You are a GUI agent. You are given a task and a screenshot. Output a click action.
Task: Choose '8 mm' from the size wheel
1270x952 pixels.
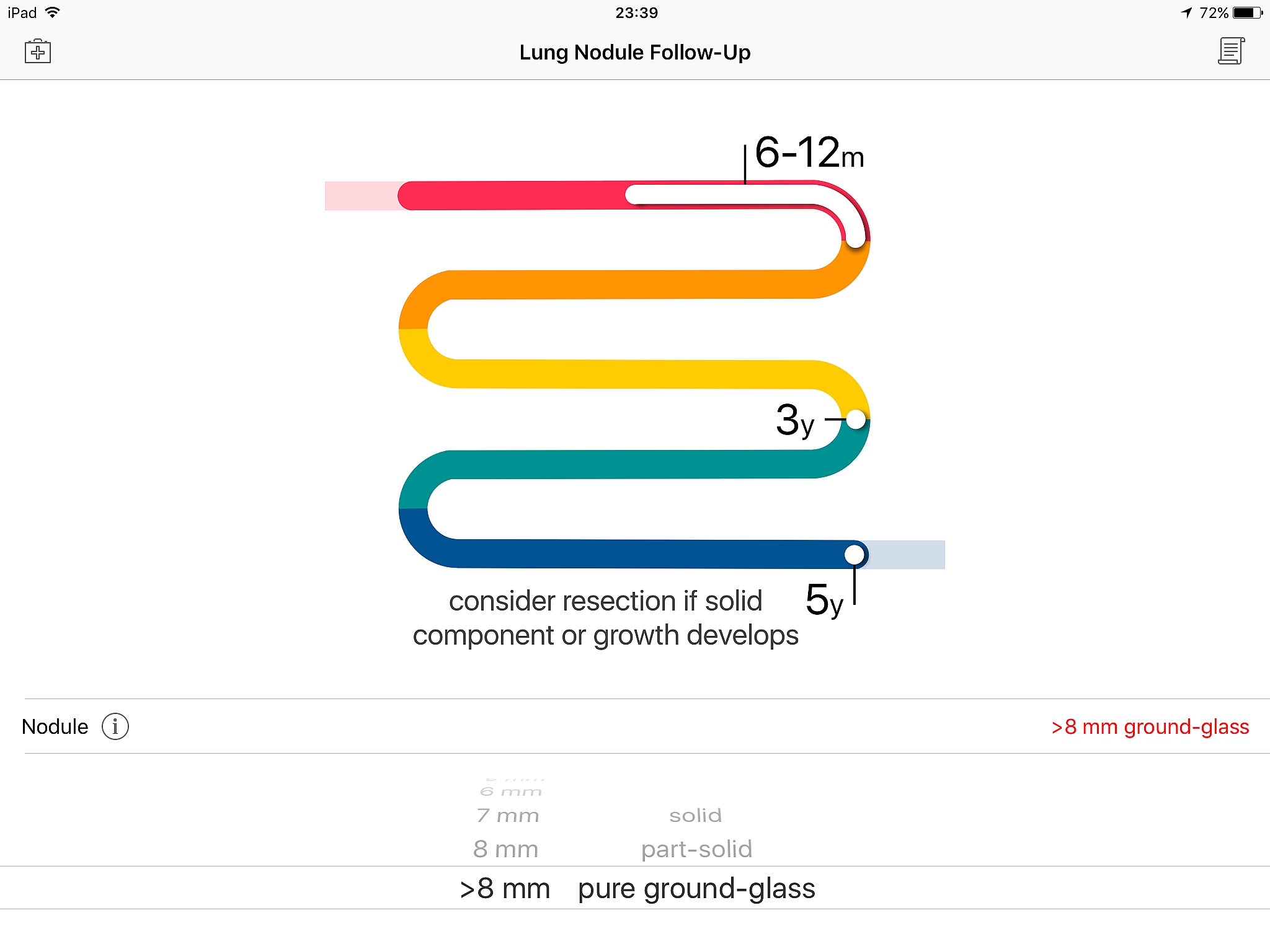point(506,848)
